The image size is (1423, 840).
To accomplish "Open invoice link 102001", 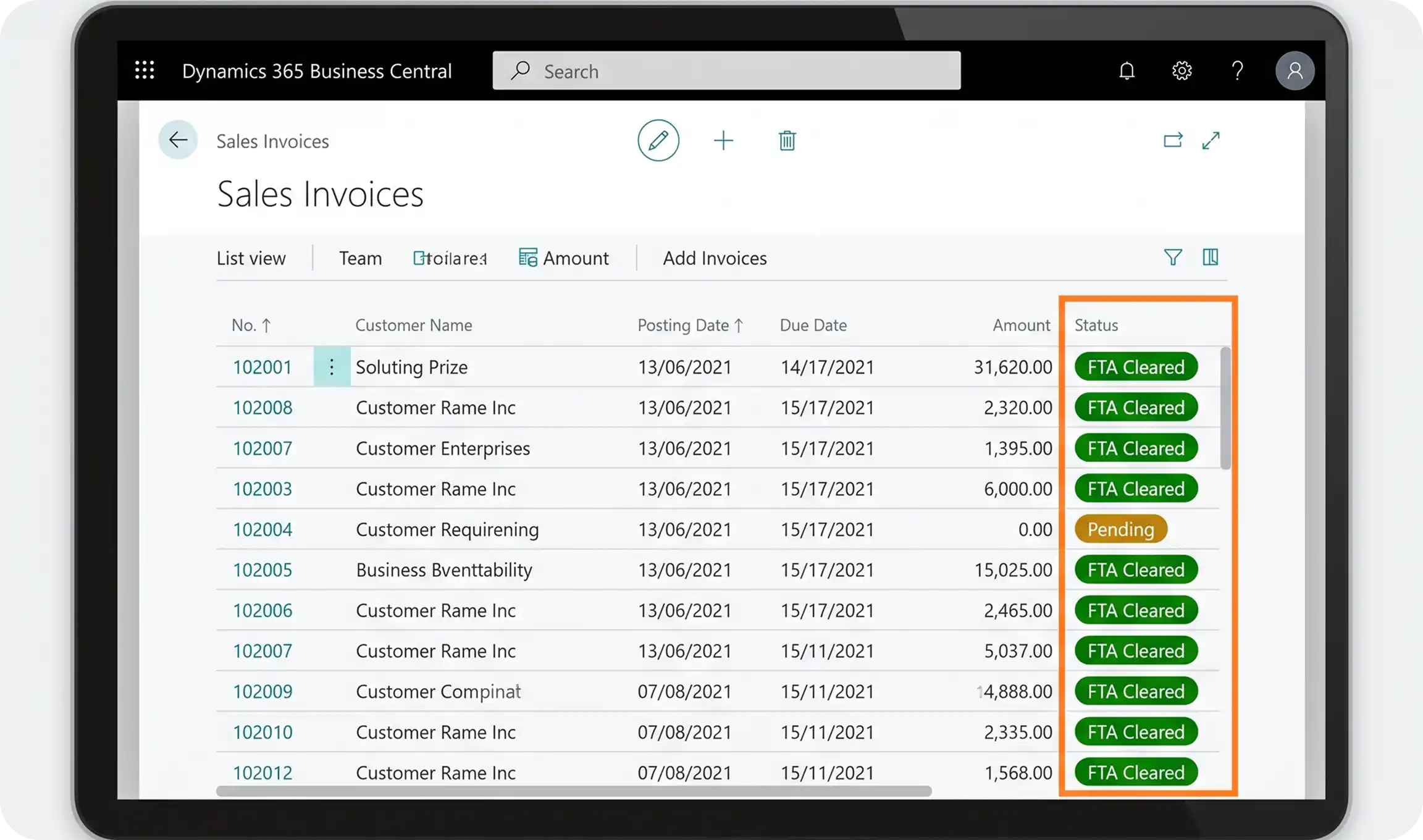I will (x=262, y=367).
